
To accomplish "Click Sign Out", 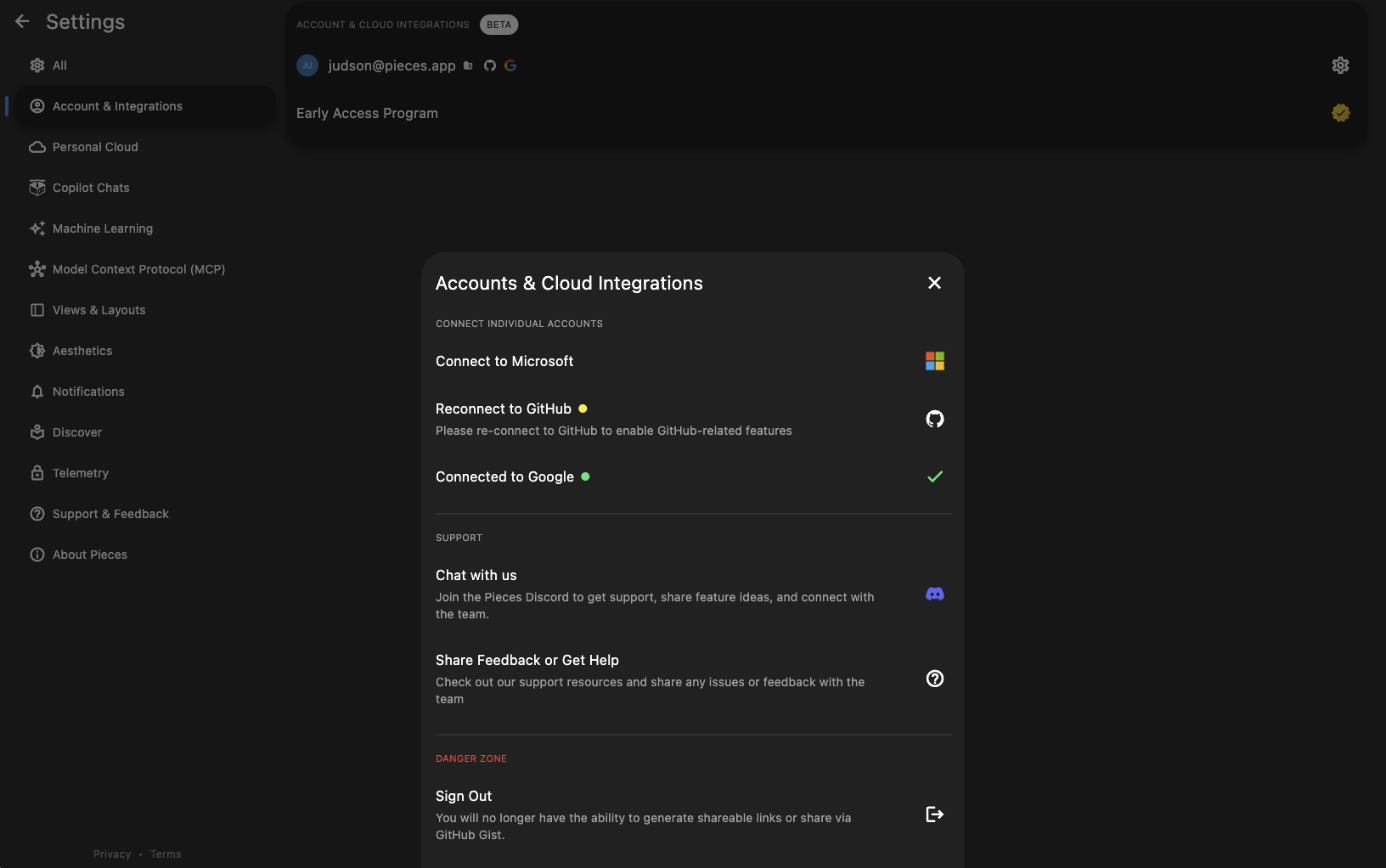I will (x=693, y=814).
